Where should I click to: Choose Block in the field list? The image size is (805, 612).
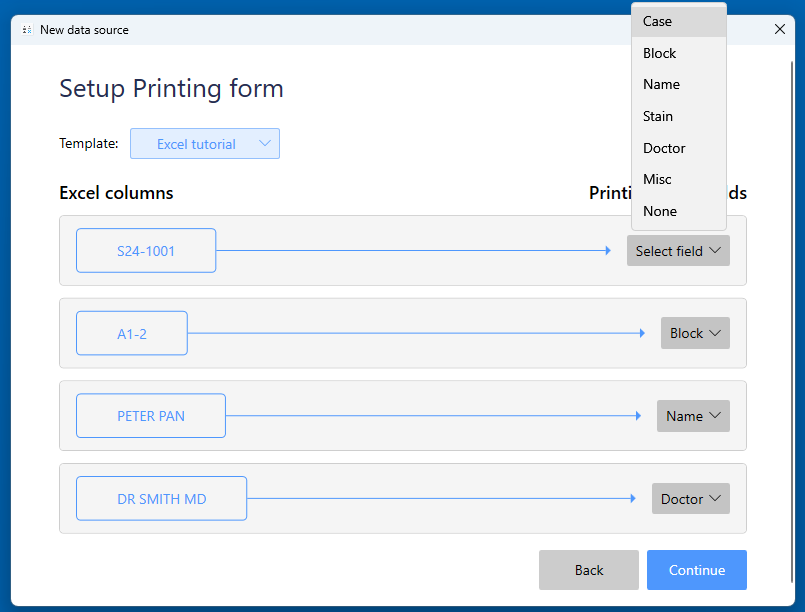click(x=678, y=53)
